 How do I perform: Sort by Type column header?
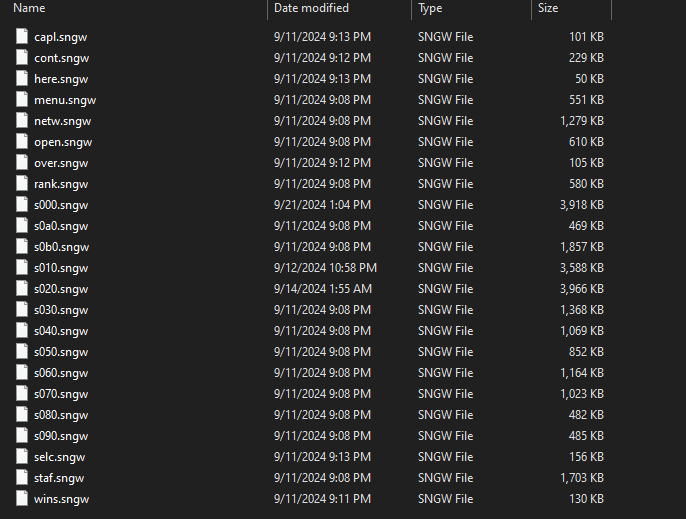point(430,8)
